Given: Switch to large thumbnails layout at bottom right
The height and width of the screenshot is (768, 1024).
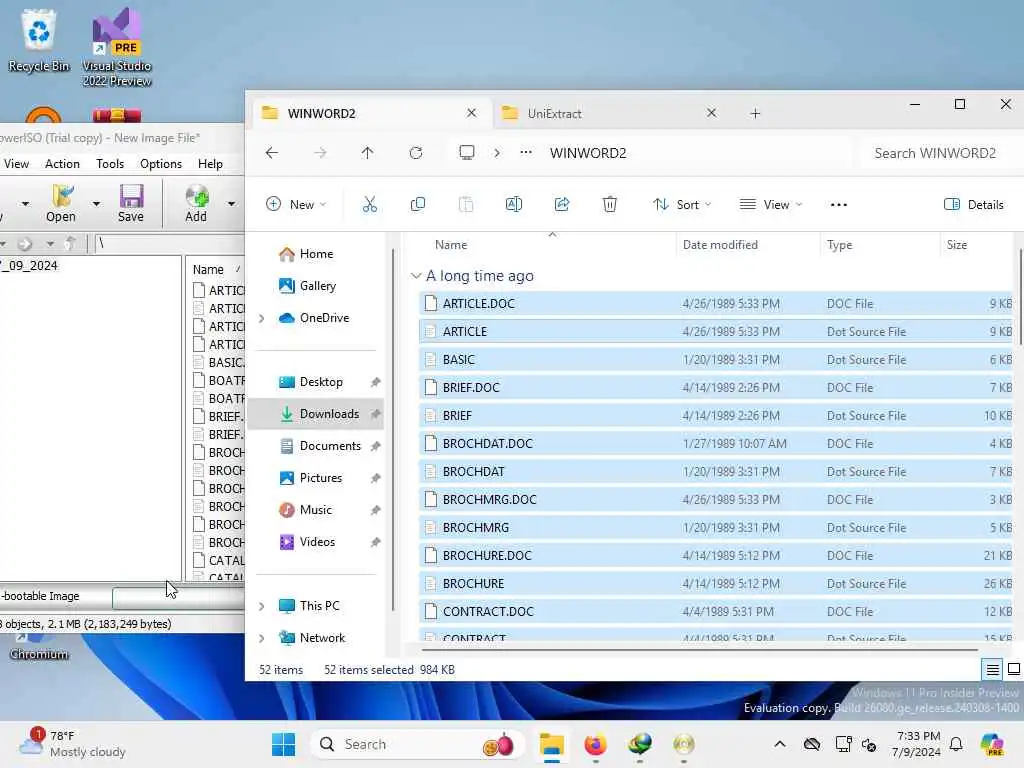Looking at the screenshot, I should [x=1014, y=669].
